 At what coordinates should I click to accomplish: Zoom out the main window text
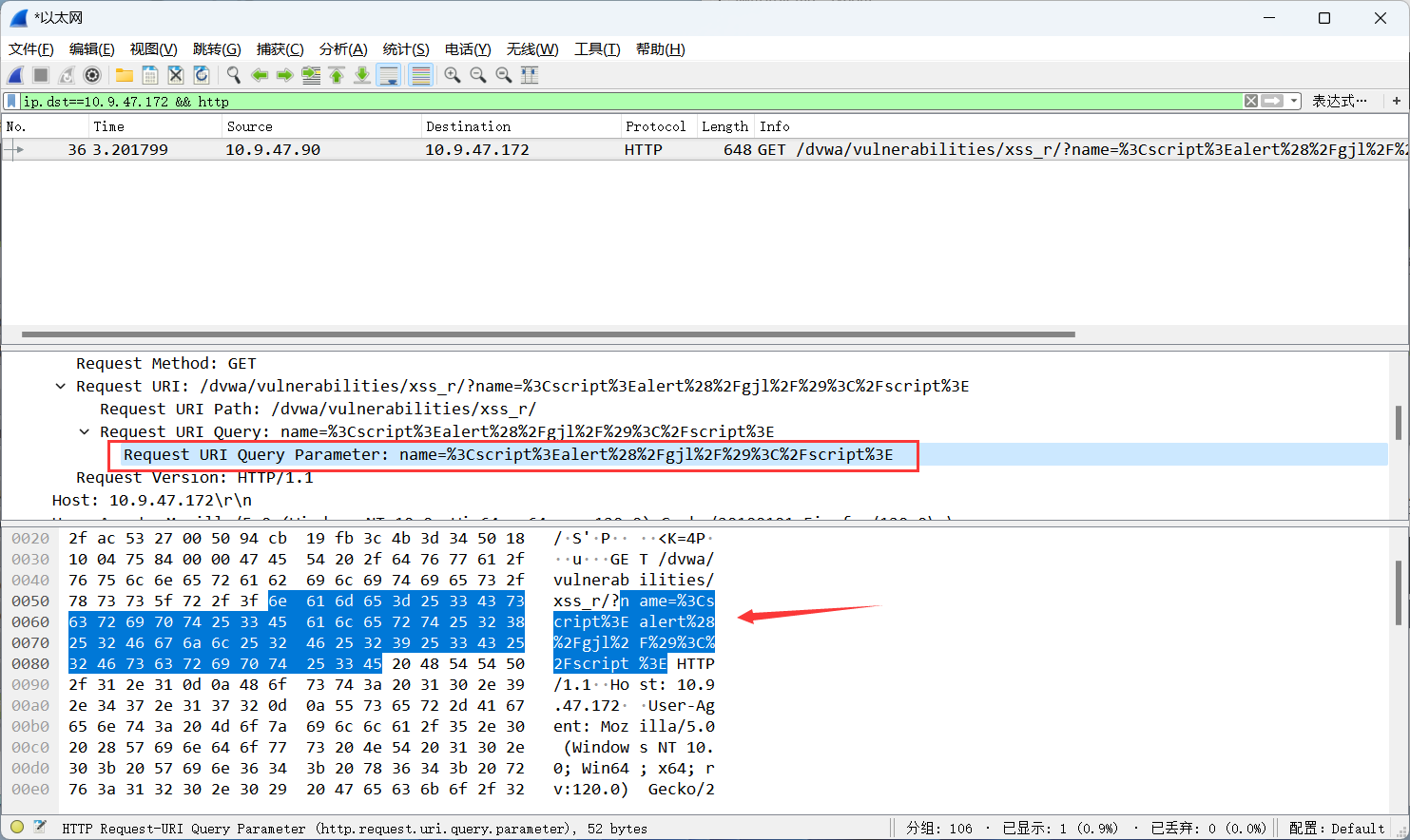click(x=478, y=75)
